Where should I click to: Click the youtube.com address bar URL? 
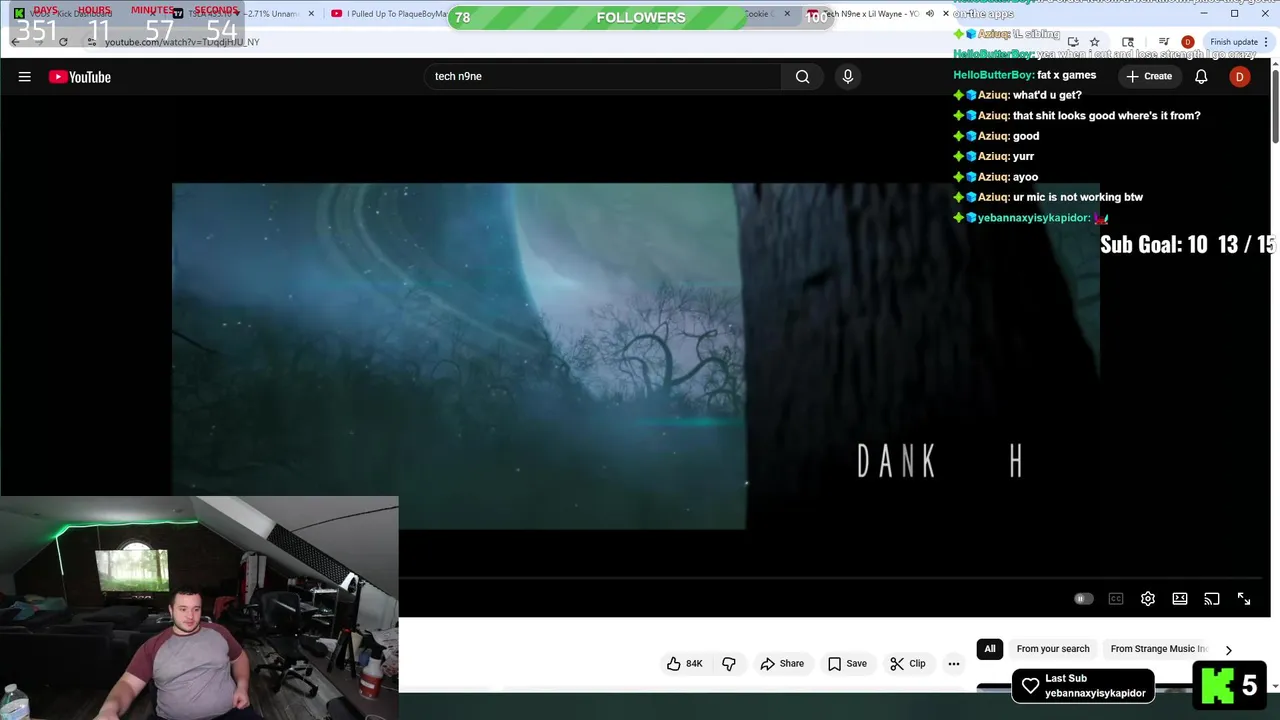coord(182,42)
